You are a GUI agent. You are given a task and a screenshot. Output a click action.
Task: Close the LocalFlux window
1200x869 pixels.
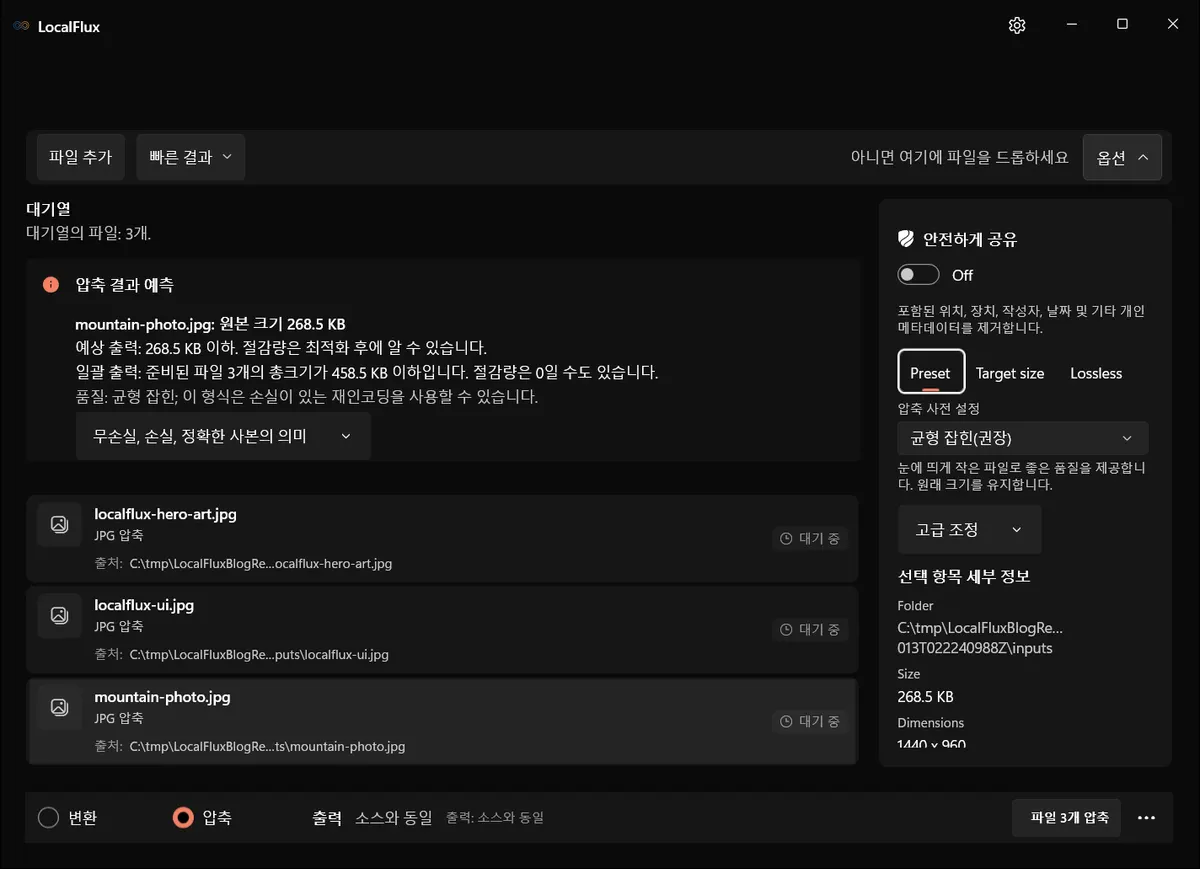(x=1173, y=25)
